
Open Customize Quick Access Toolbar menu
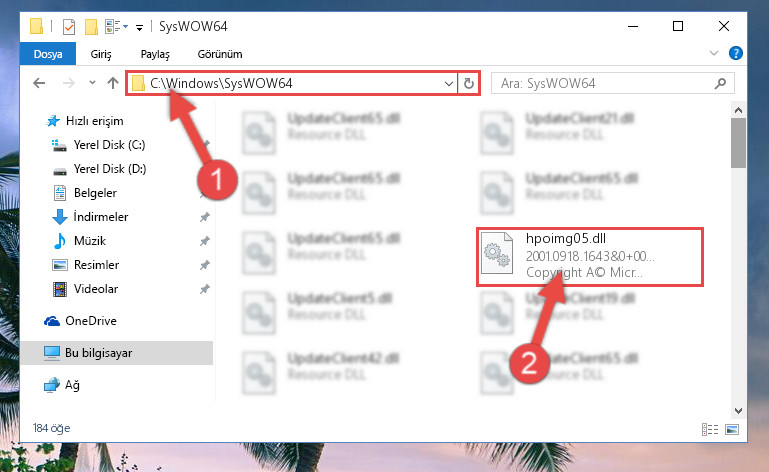click(x=139, y=27)
